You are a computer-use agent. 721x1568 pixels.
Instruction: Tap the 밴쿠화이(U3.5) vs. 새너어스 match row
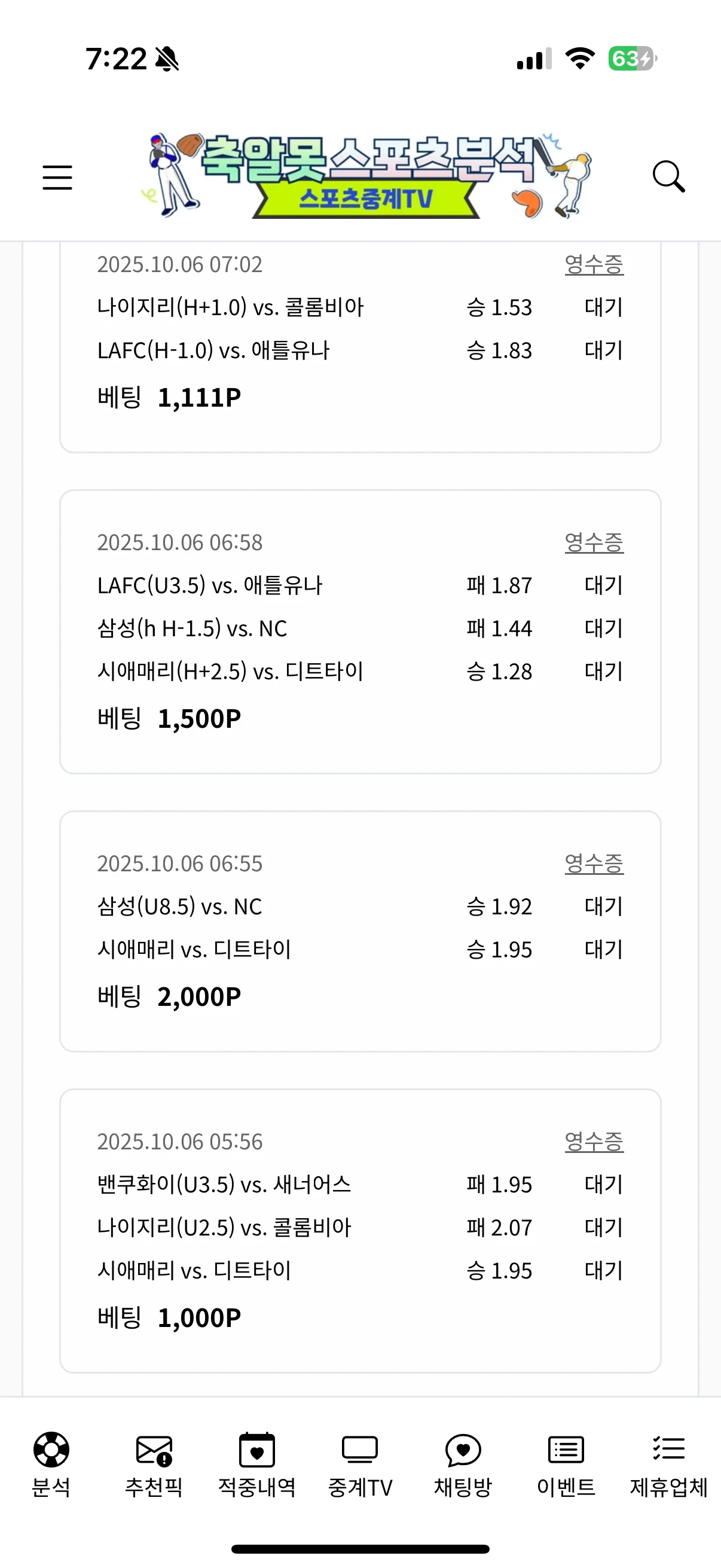224,1185
